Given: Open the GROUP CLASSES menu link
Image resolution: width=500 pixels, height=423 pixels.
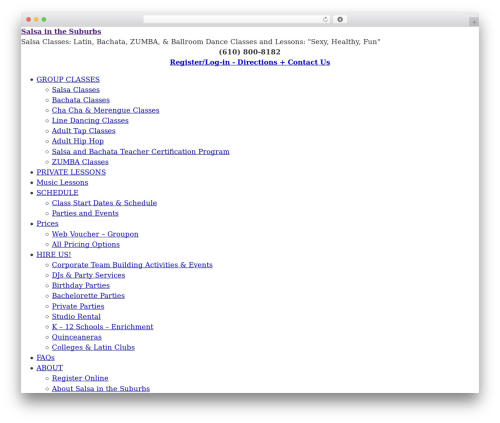Looking at the screenshot, I should pos(68,79).
